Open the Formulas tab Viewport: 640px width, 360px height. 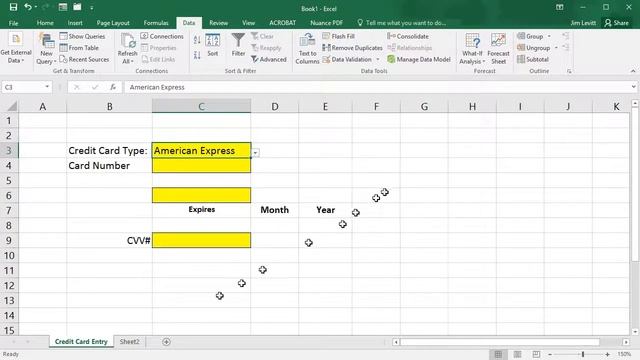(156, 23)
